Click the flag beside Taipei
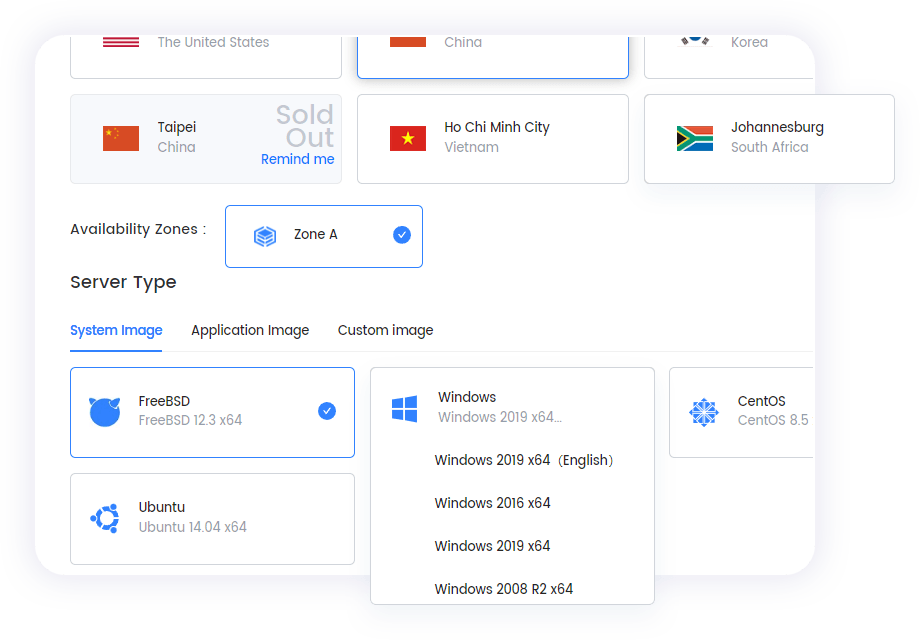Screen dimensions: 920x640 click(121, 138)
